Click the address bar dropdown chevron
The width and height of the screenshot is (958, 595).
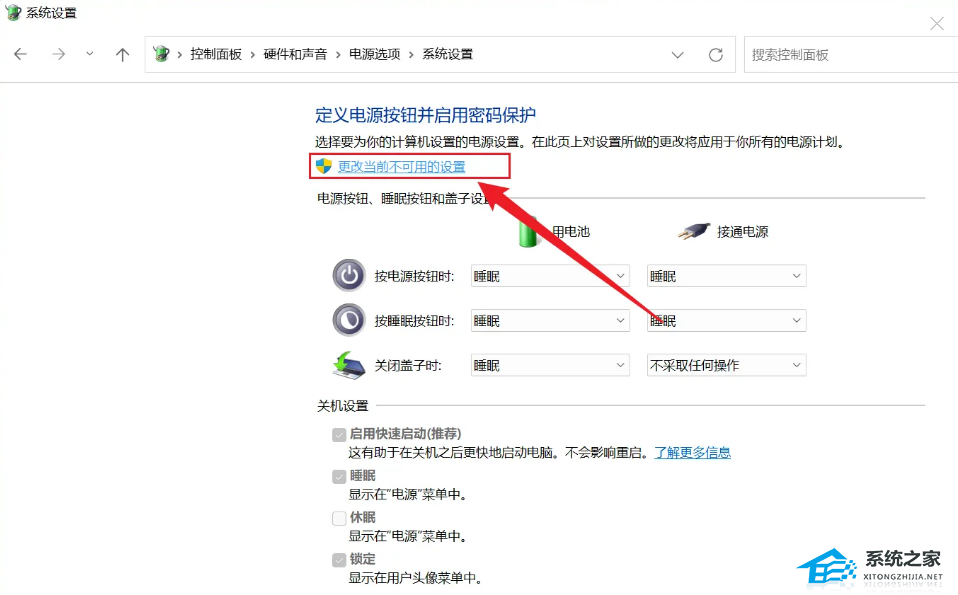tap(678, 54)
